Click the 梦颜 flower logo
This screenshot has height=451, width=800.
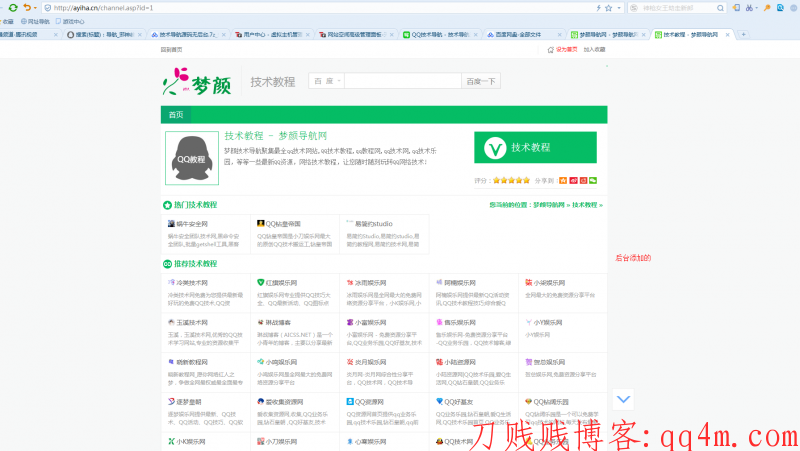[x=197, y=82]
